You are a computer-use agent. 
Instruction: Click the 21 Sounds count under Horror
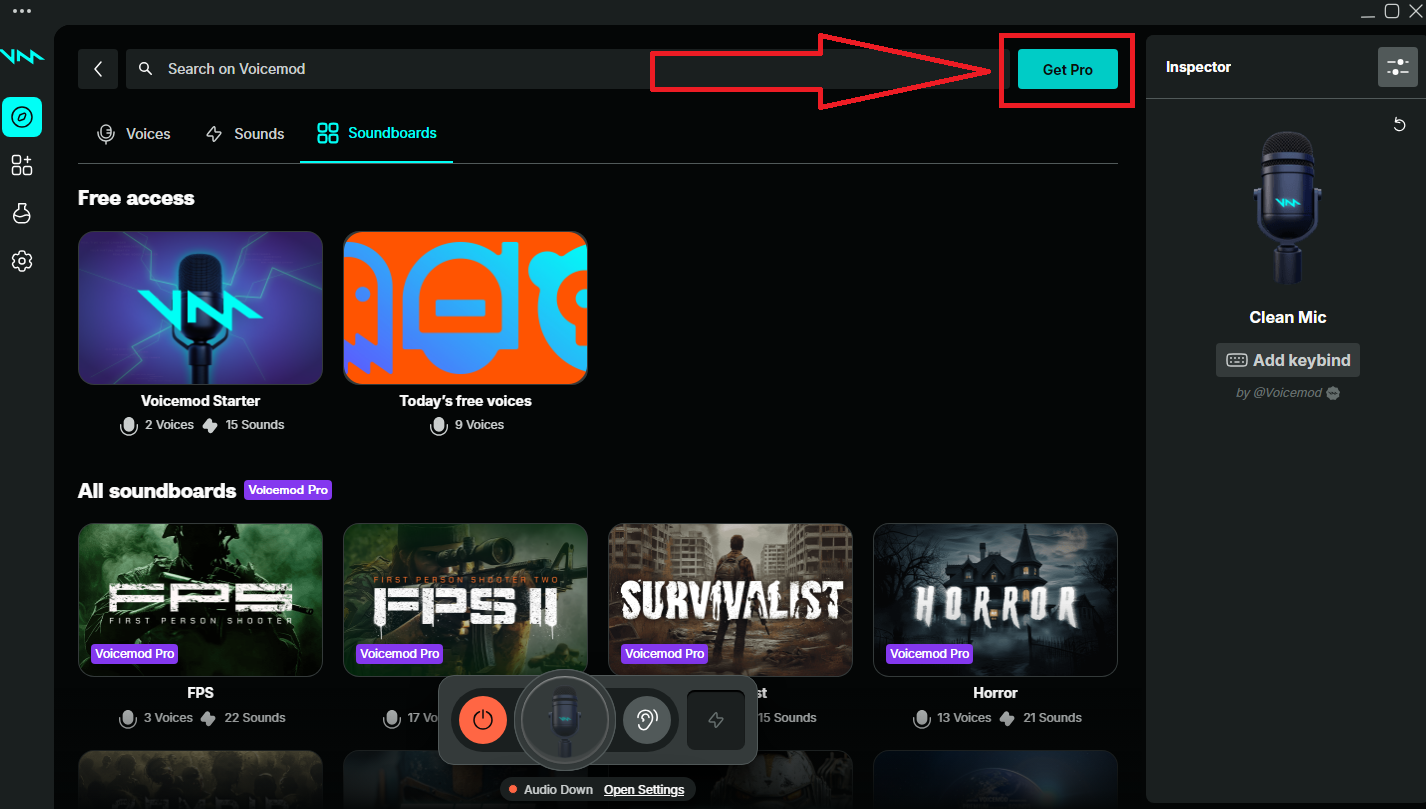pyautogui.click(x=1040, y=718)
